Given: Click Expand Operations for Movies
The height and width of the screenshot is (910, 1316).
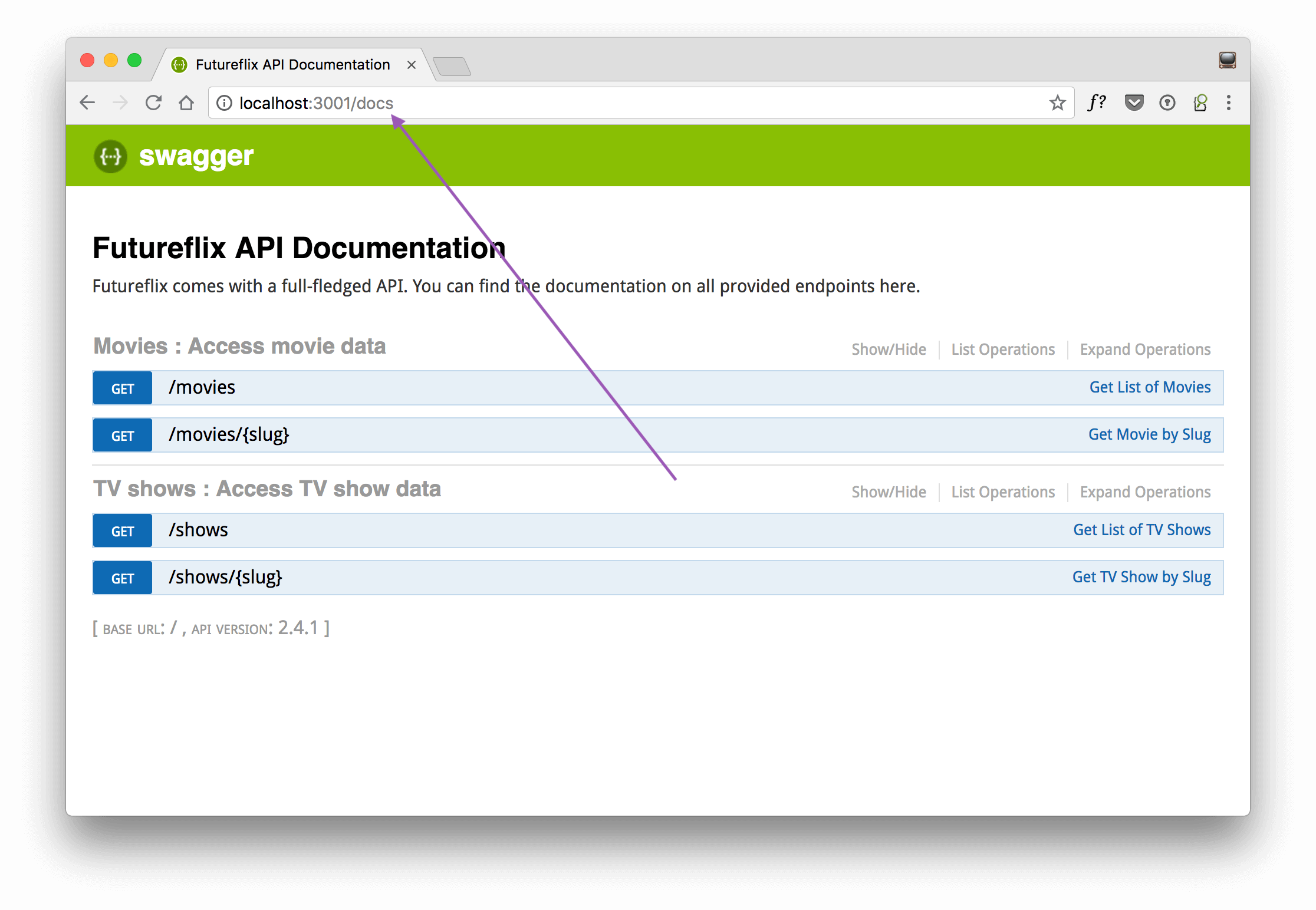Looking at the screenshot, I should tap(1144, 349).
